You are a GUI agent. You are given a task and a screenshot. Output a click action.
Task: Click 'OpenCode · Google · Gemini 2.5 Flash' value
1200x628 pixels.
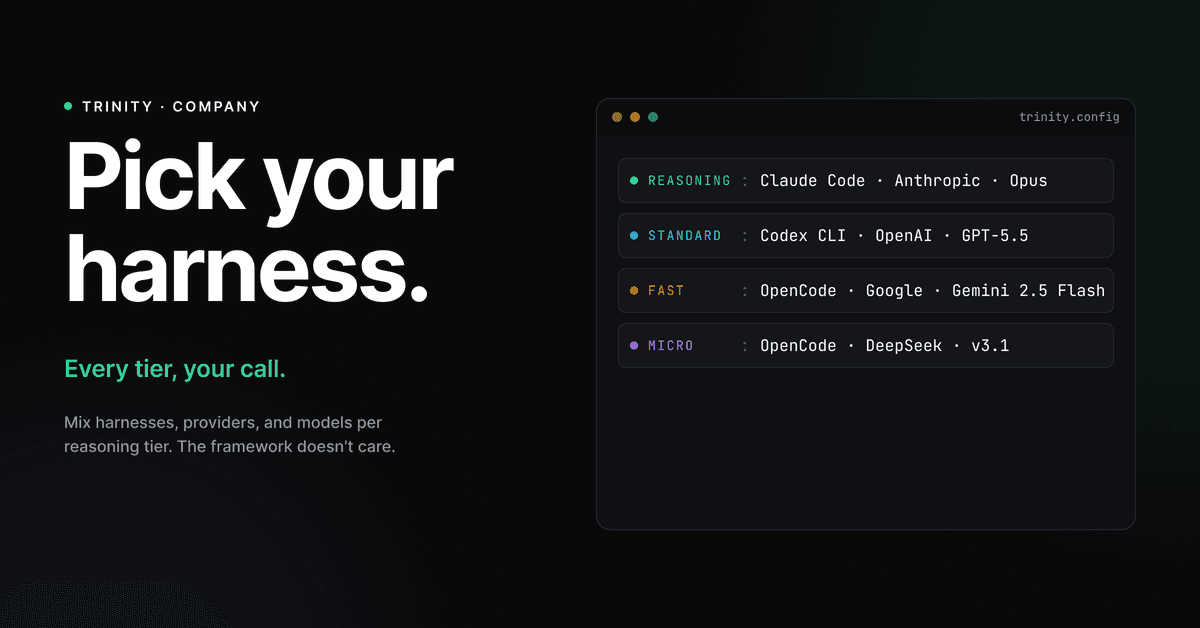click(x=932, y=291)
